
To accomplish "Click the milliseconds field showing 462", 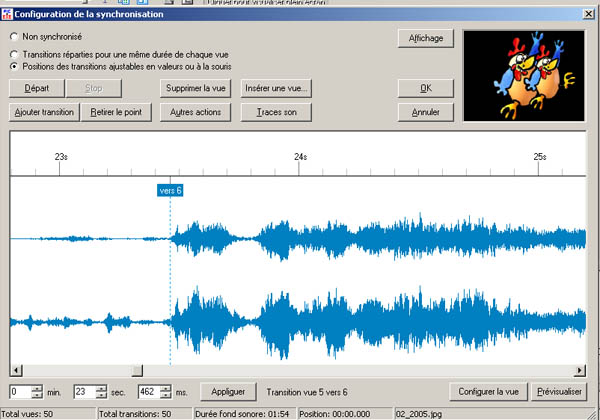I will click(149, 392).
